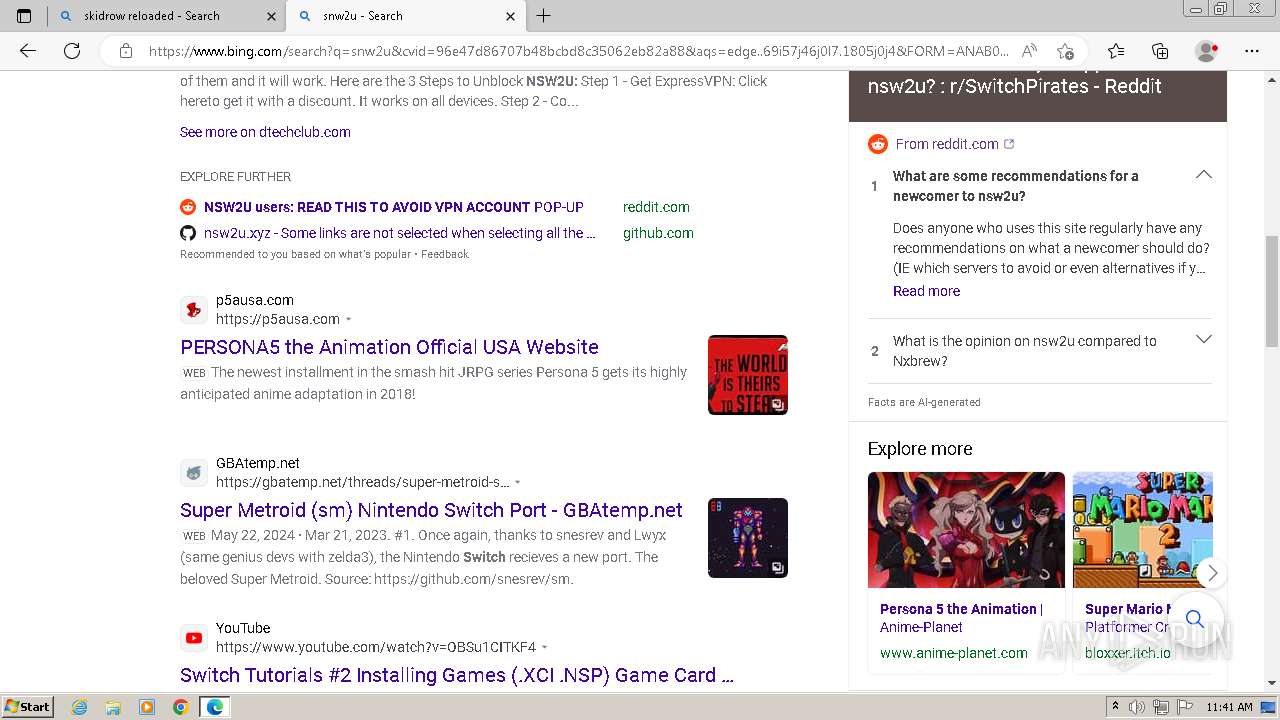
Task: Launch Google Chrome from taskbar
Action: 180,707
